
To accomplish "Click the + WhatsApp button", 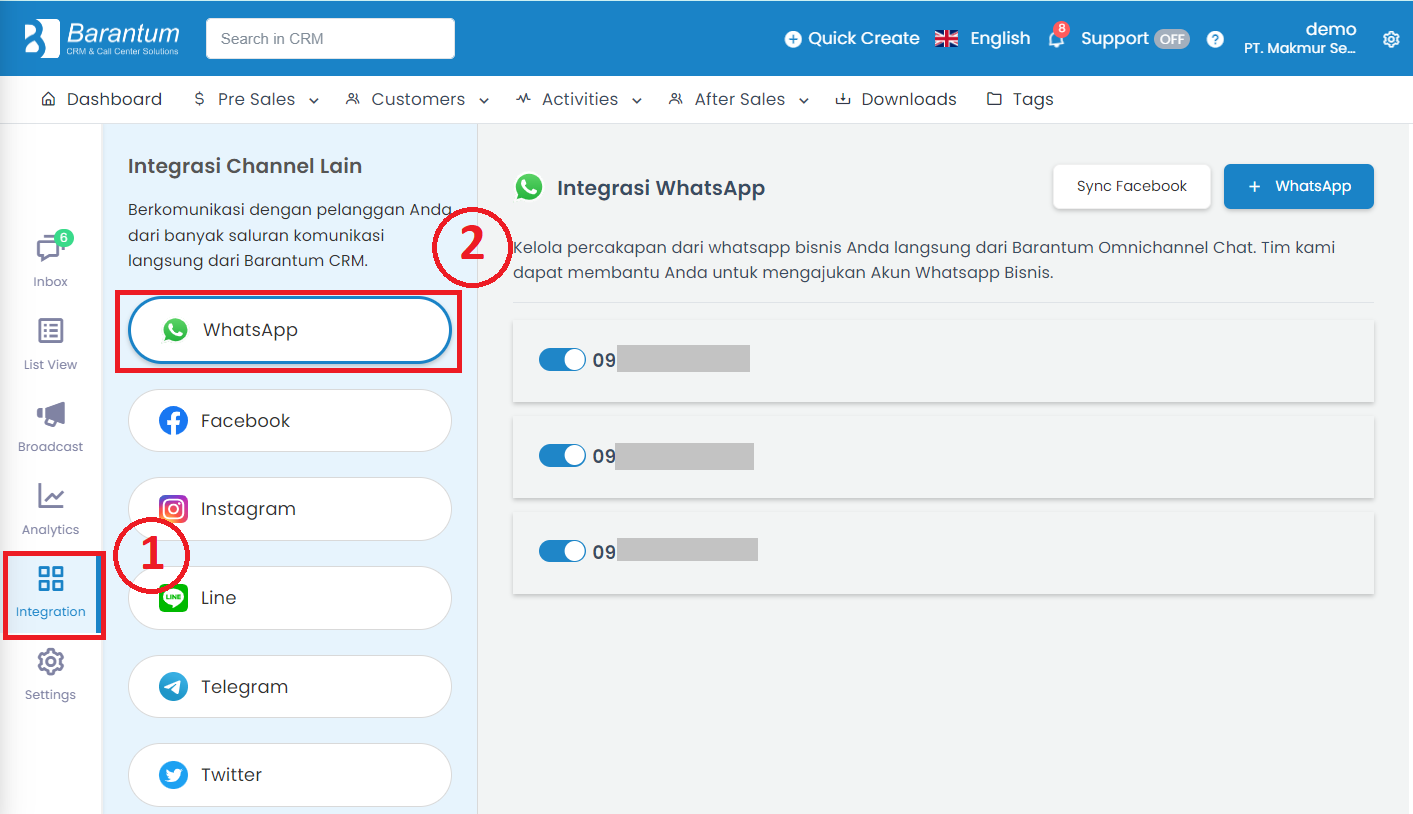I will pos(1299,187).
